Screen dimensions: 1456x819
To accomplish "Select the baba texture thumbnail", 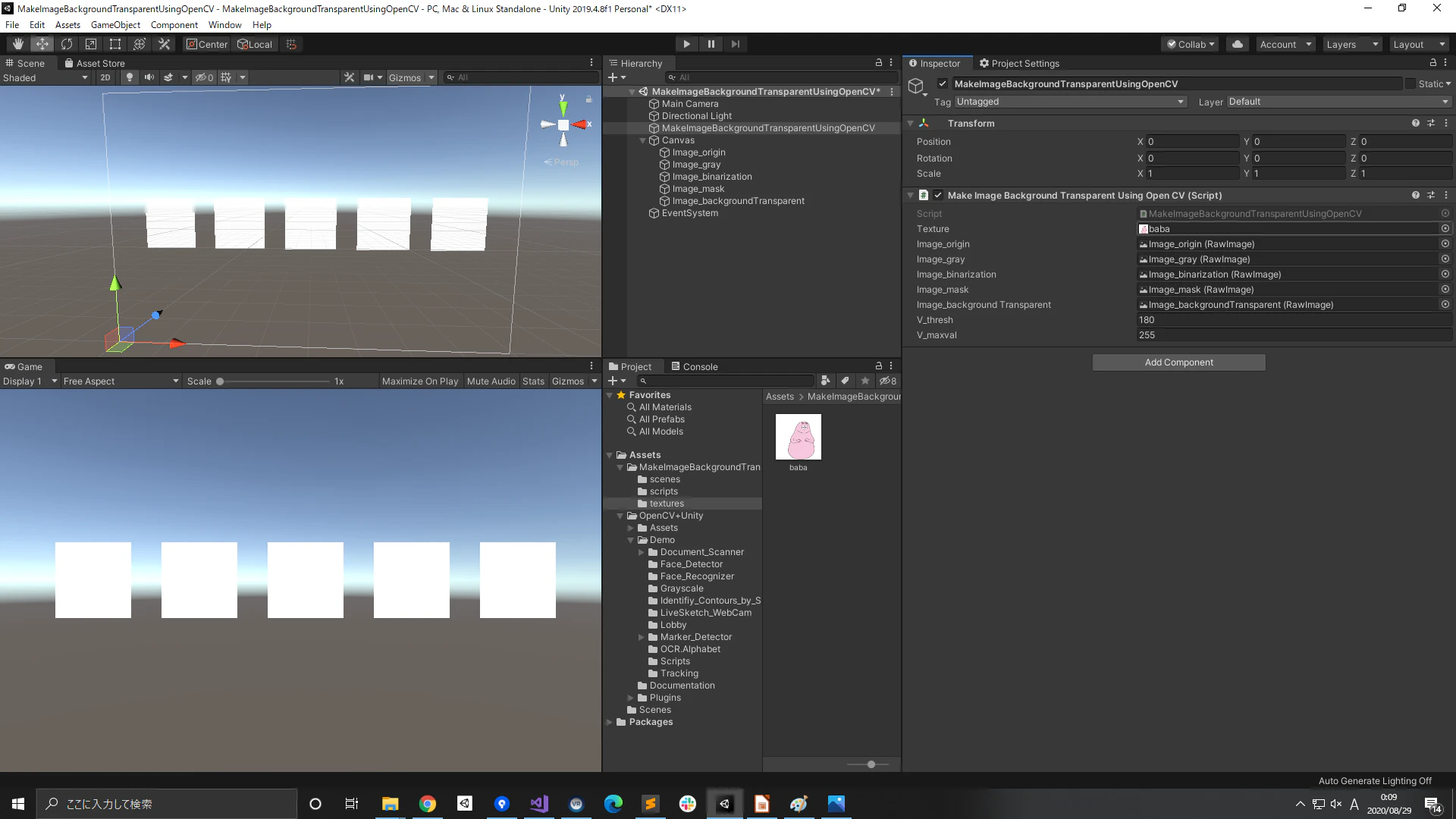I will (799, 437).
